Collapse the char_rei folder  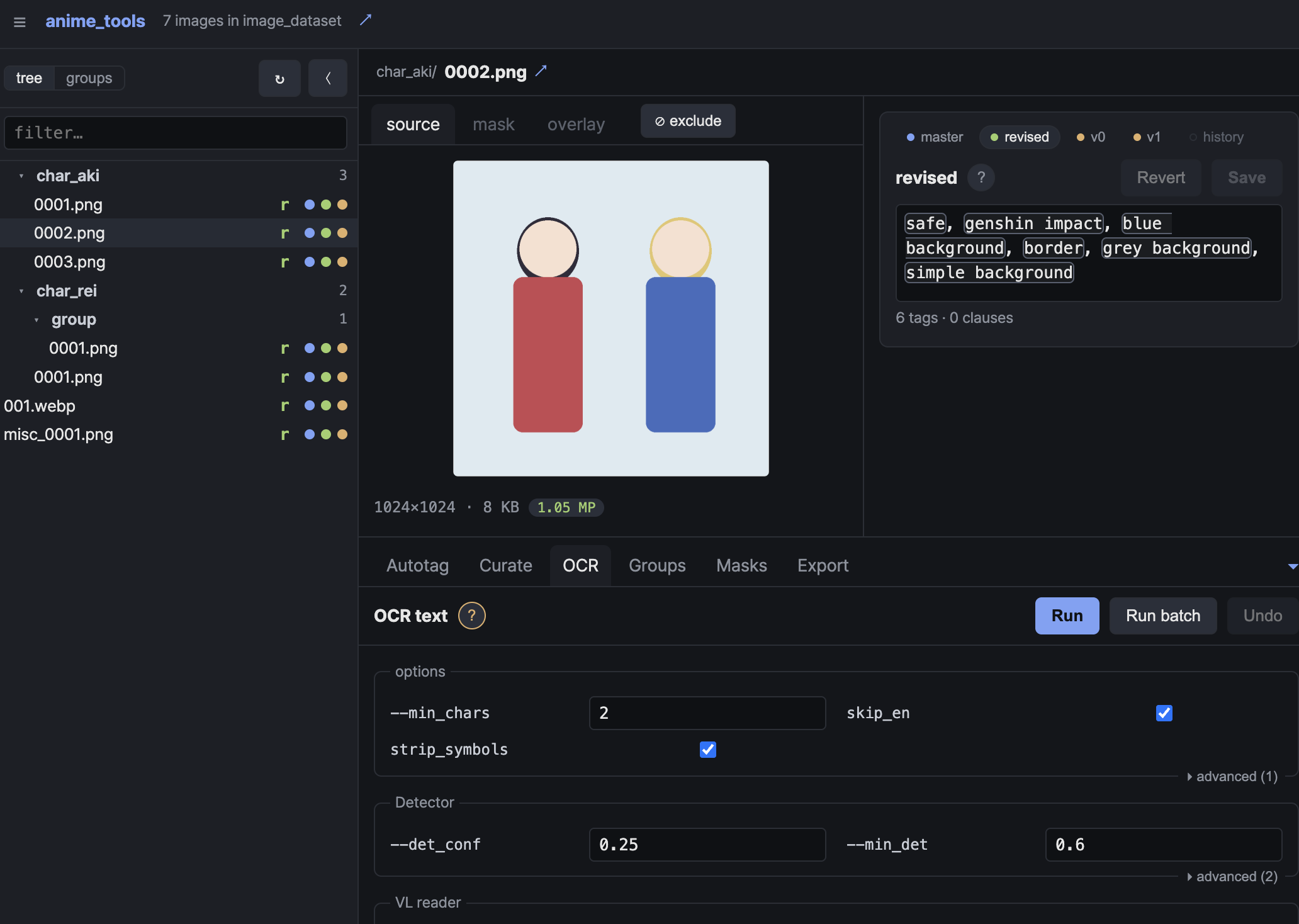(x=21, y=291)
